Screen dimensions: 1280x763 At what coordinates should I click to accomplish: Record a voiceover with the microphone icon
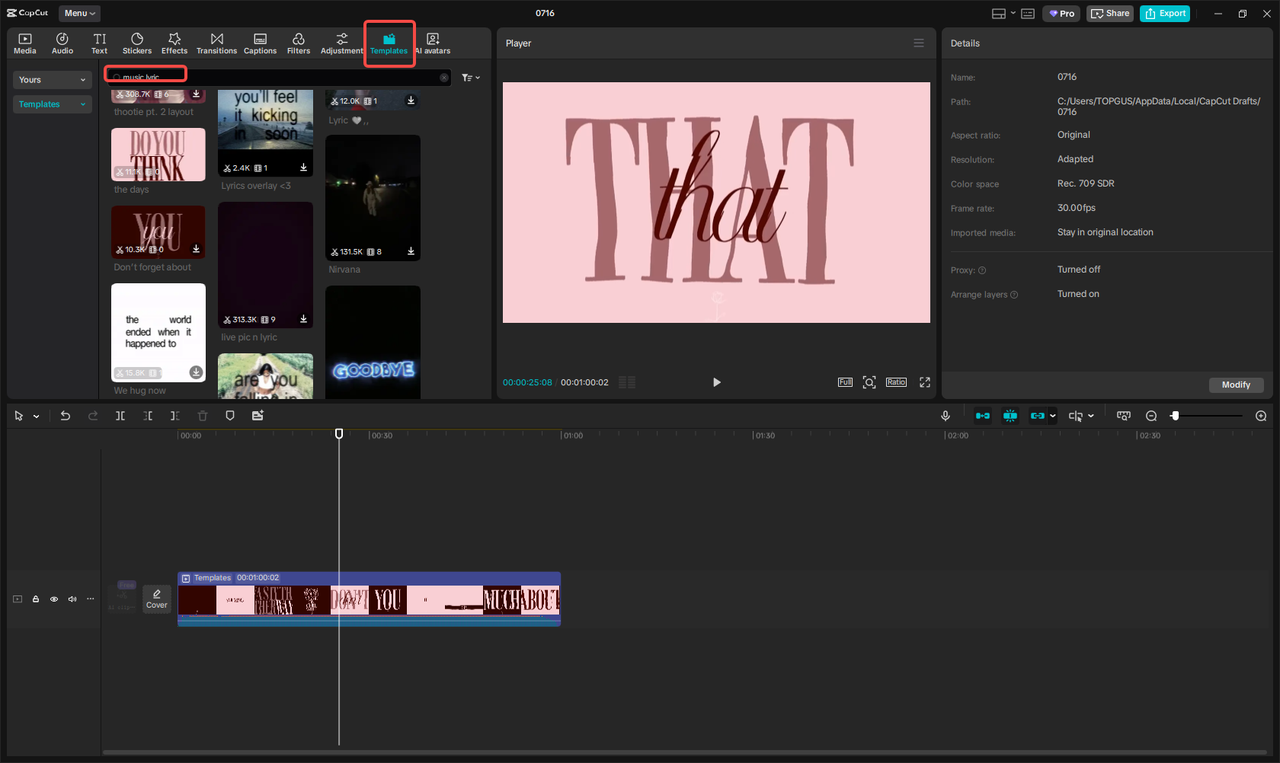946,415
